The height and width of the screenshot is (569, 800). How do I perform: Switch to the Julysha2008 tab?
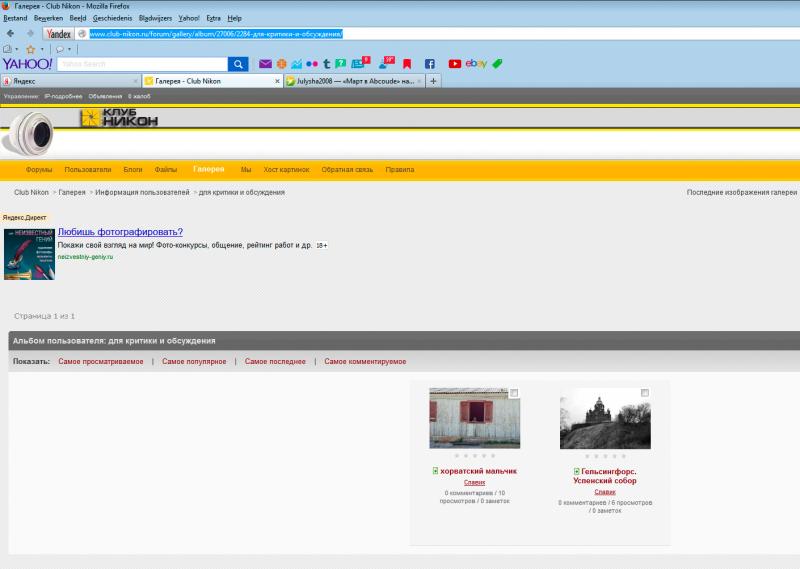coord(355,81)
